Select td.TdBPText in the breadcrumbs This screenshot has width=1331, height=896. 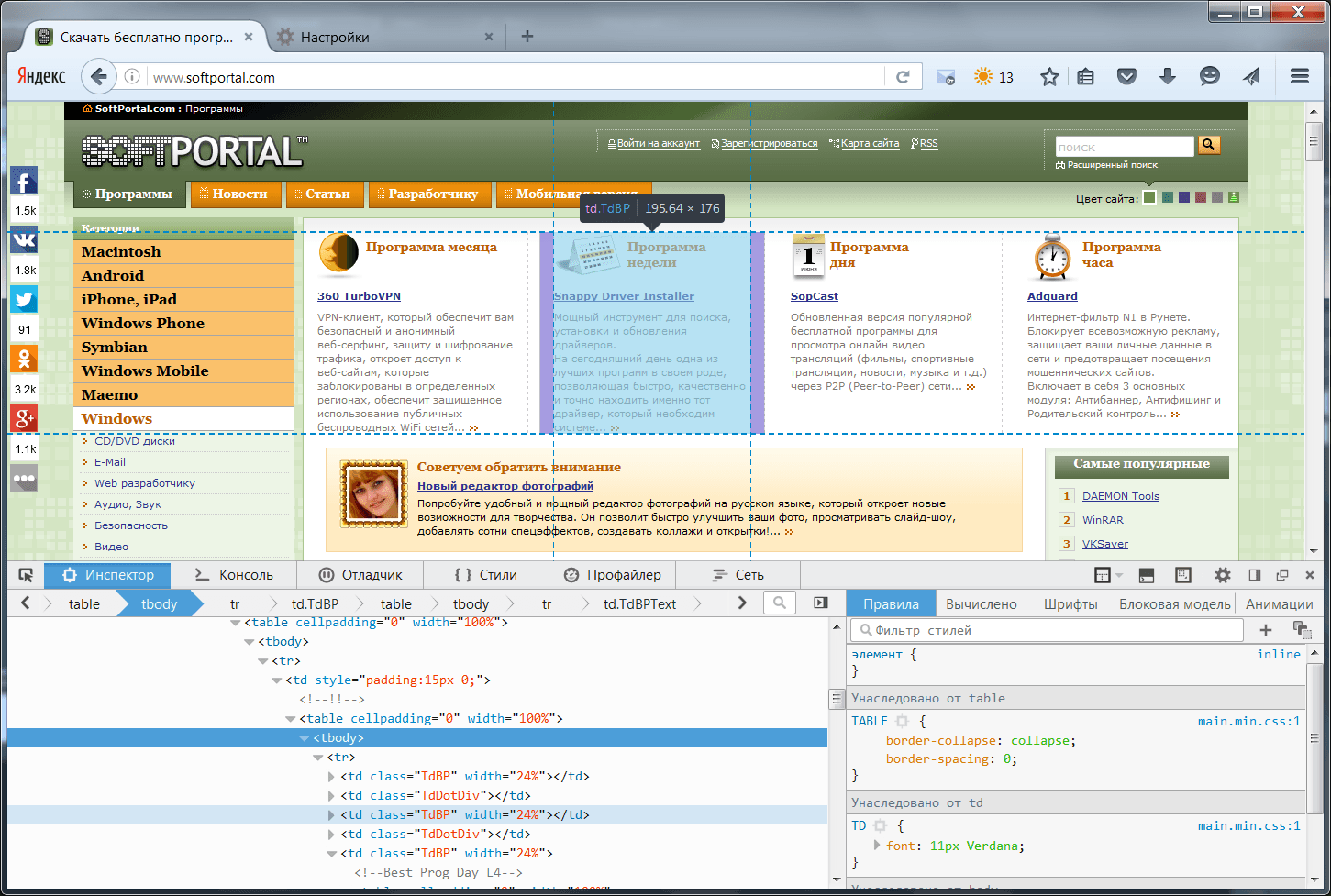click(639, 603)
